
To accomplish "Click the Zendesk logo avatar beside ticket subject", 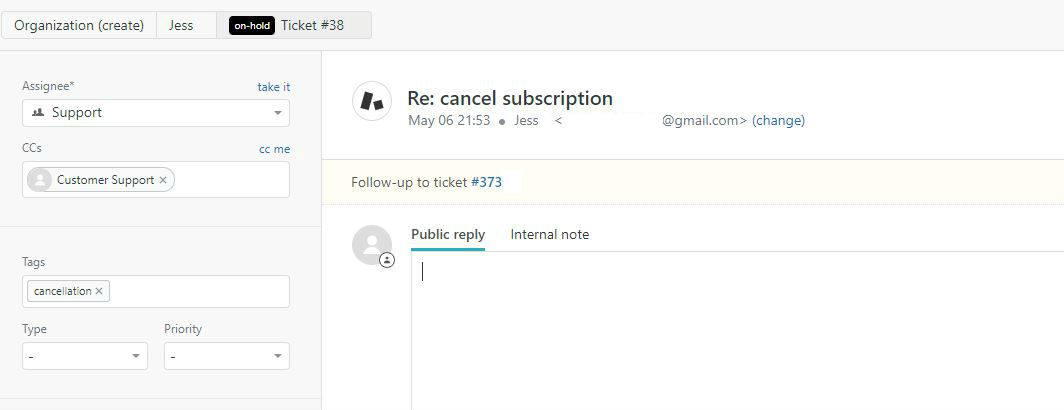I will 371,101.
